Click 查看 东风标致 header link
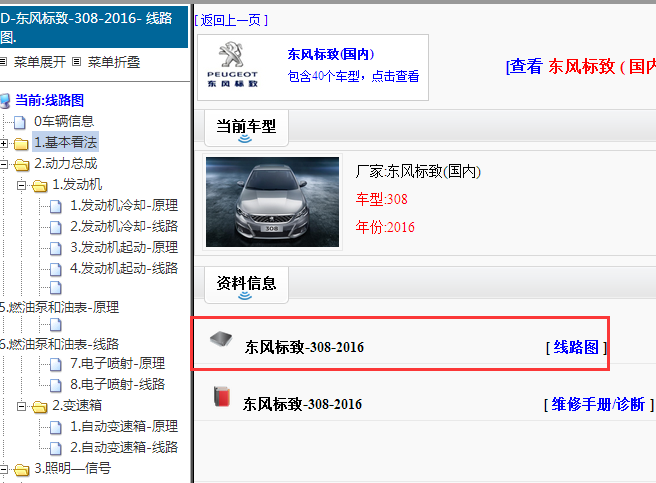This screenshot has height=483, width=656. [581, 67]
